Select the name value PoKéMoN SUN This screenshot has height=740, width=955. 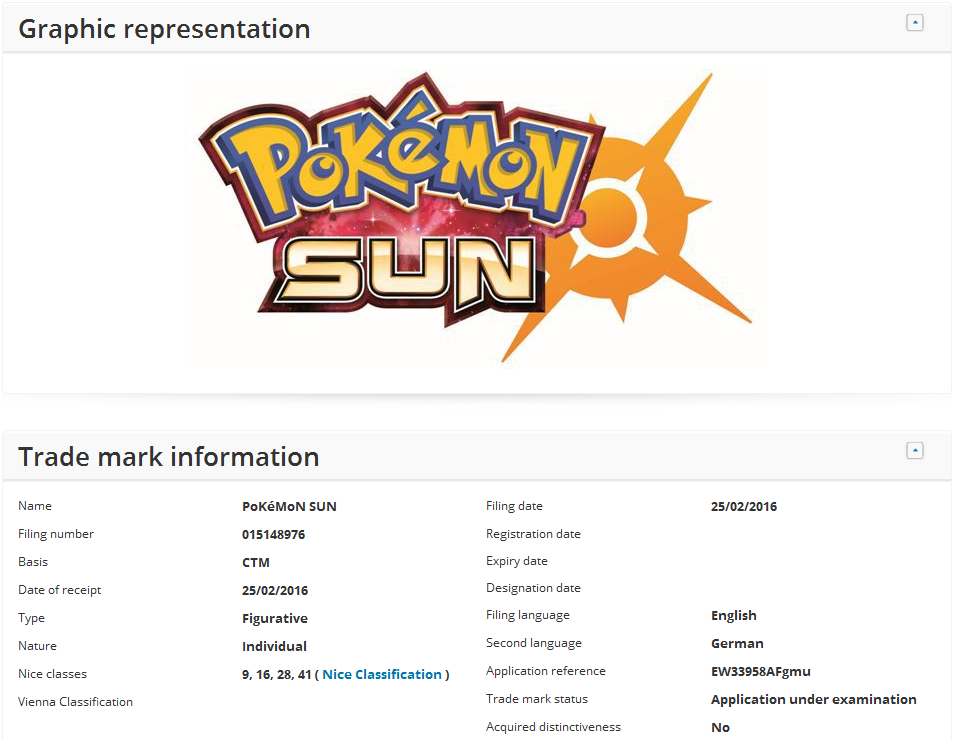click(x=289, y=507)
